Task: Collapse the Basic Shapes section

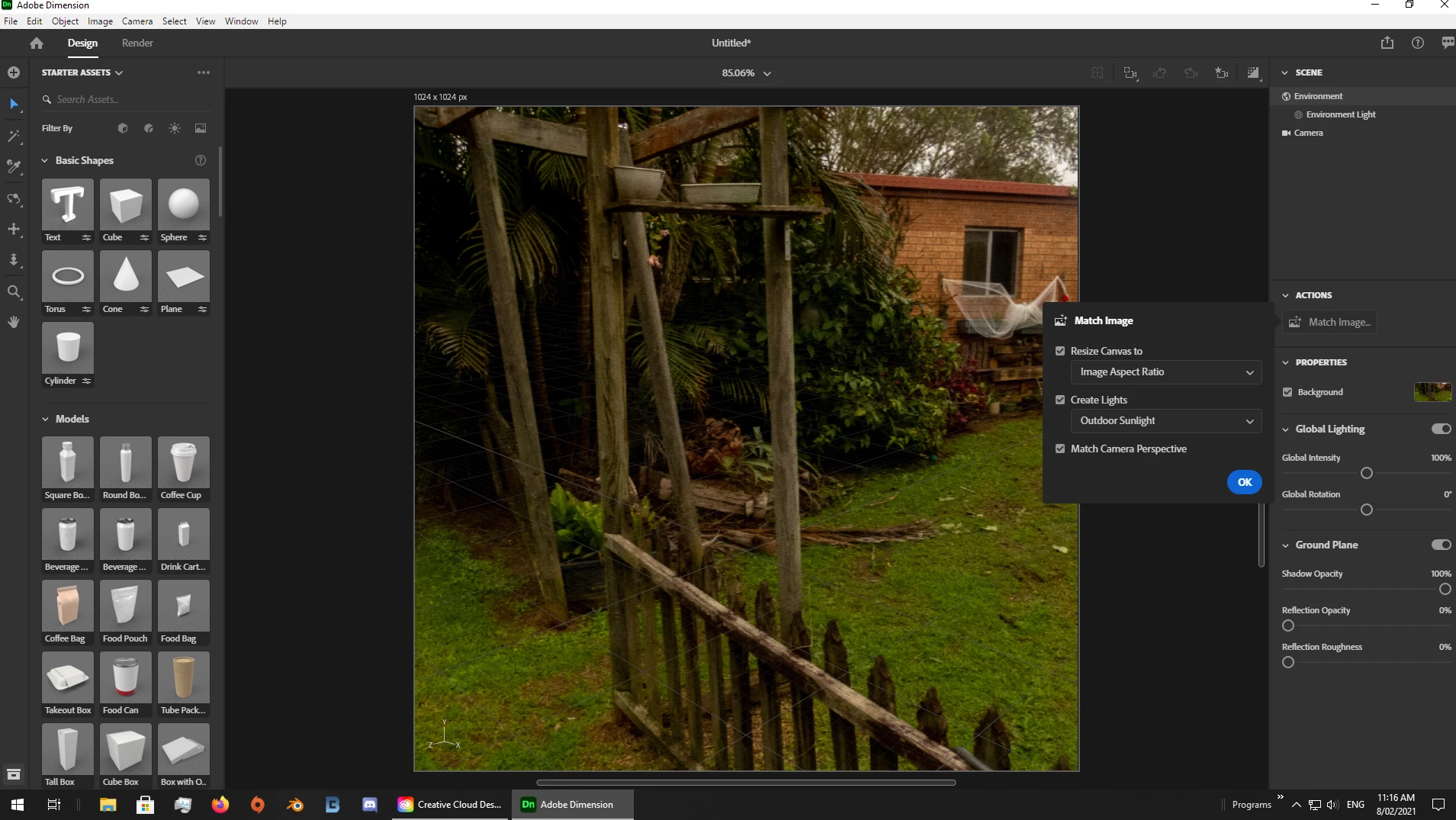Action: [45, 161]
